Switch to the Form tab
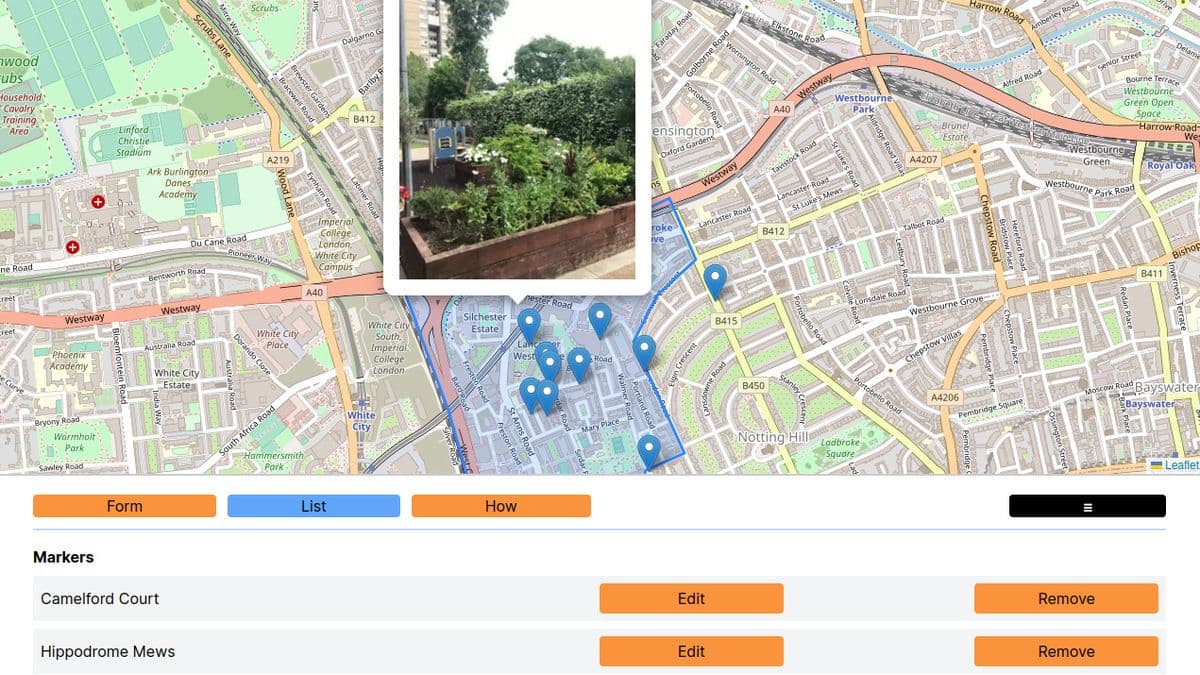This screenshot has height=675, width=1200. point(124,506)
